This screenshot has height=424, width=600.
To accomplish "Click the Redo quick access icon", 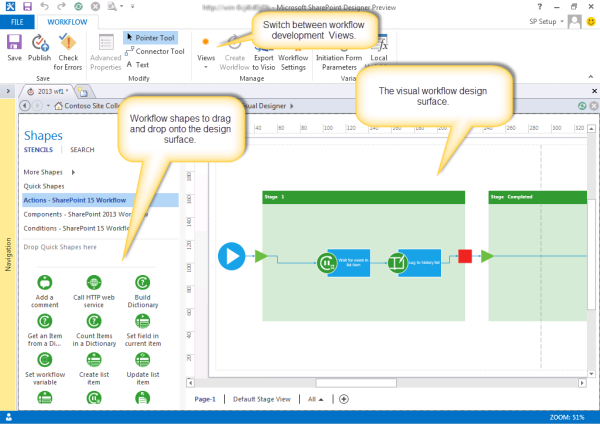I will (61, 6).
